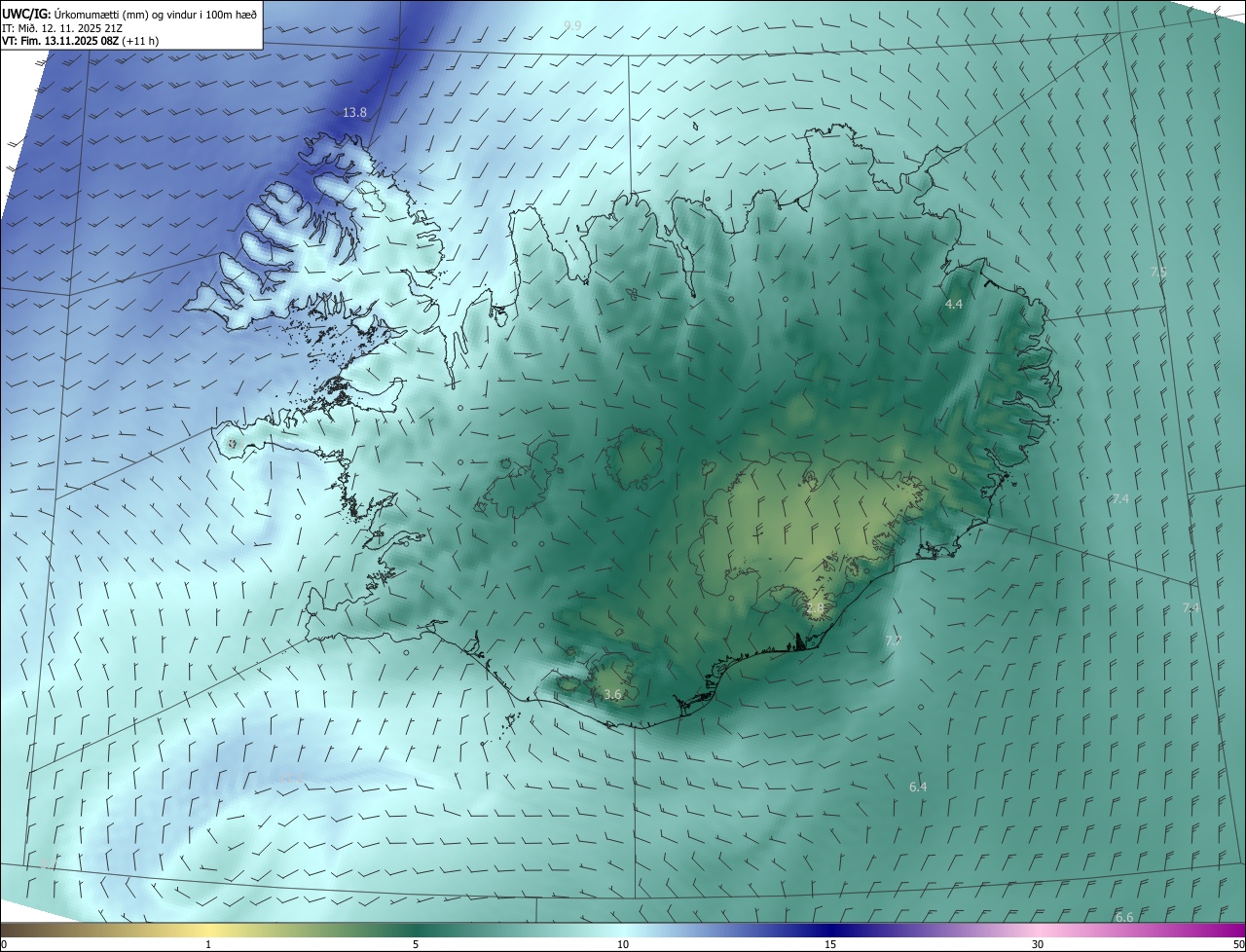Click the 6.4 value south of Iceland

pos(918,787)
